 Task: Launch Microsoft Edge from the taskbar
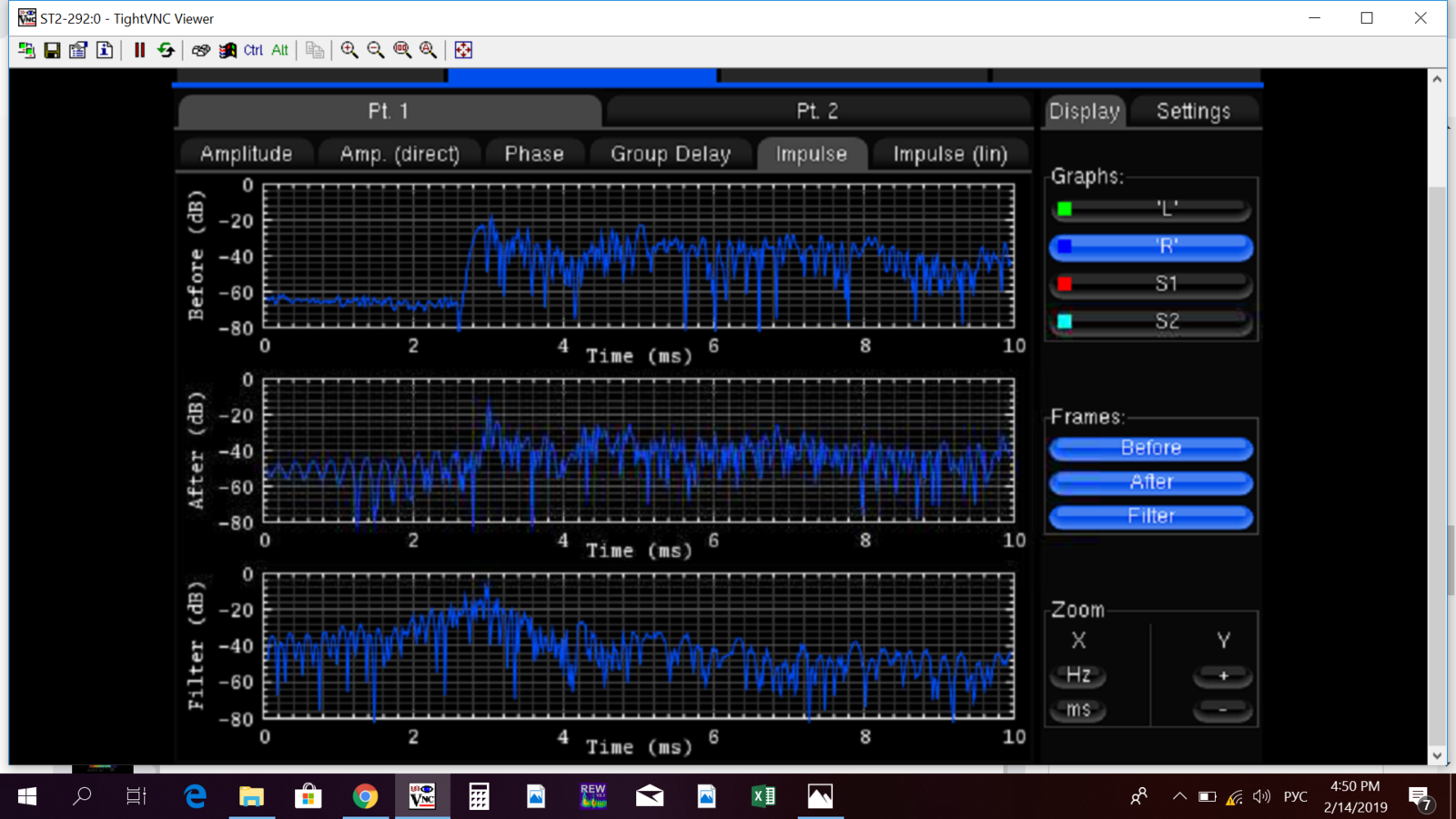[195, 796]
